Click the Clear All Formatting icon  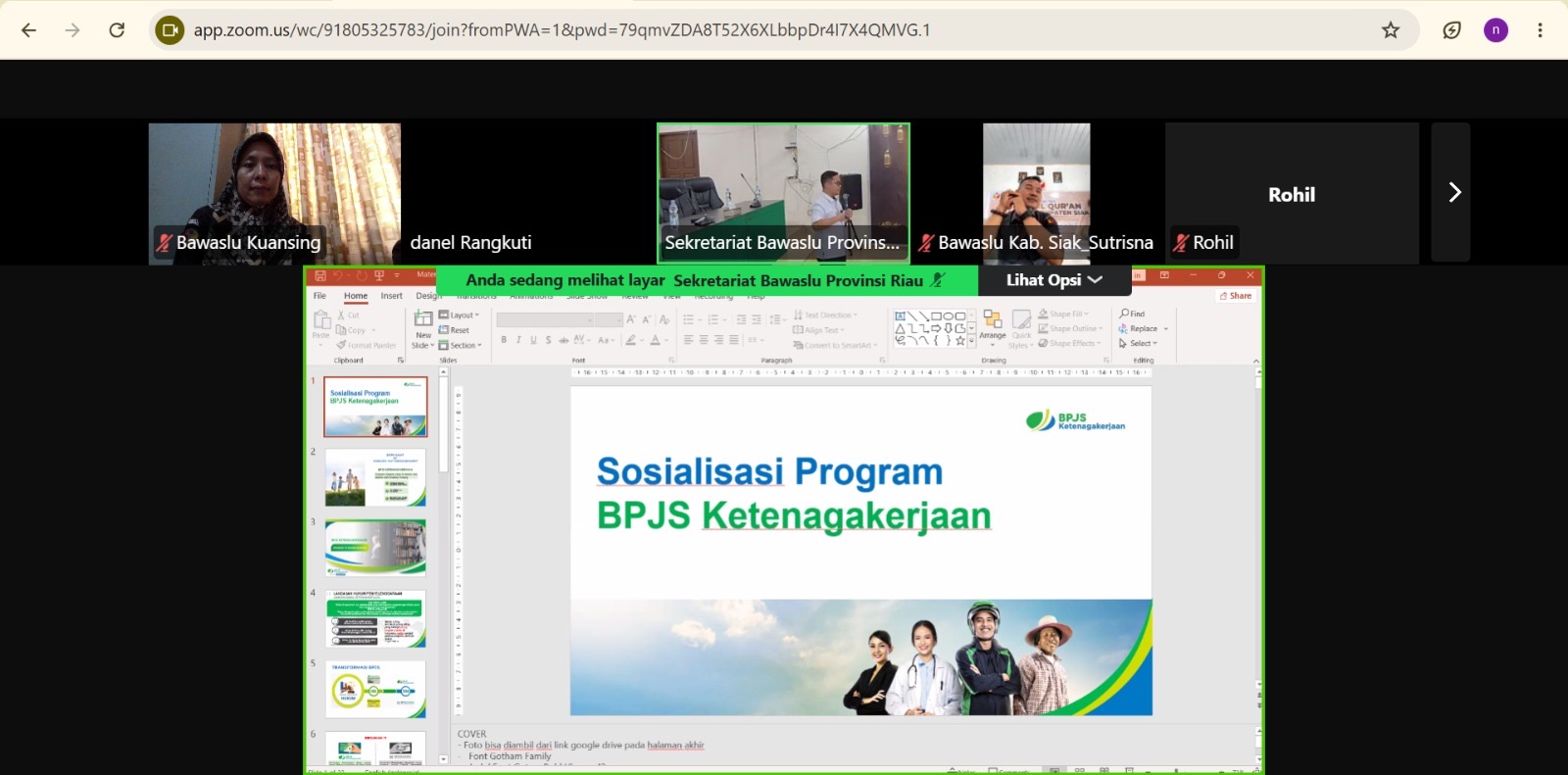point(664,319)
